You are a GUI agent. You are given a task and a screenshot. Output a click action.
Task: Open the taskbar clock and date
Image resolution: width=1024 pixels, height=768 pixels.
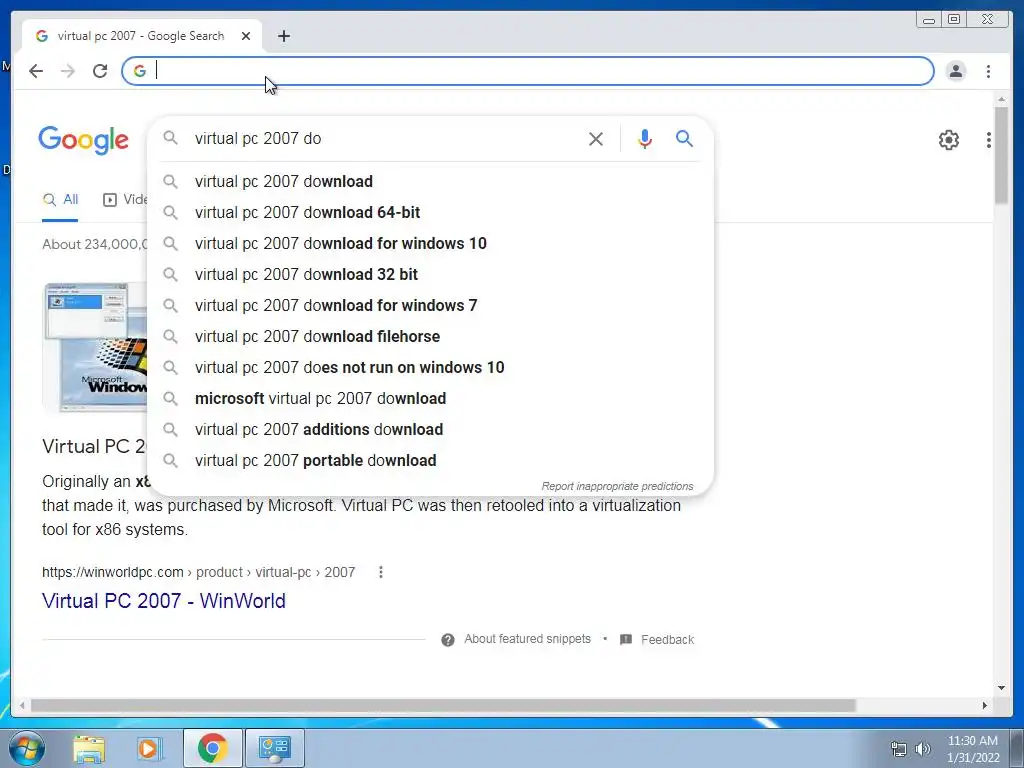(x=972, y=749)
